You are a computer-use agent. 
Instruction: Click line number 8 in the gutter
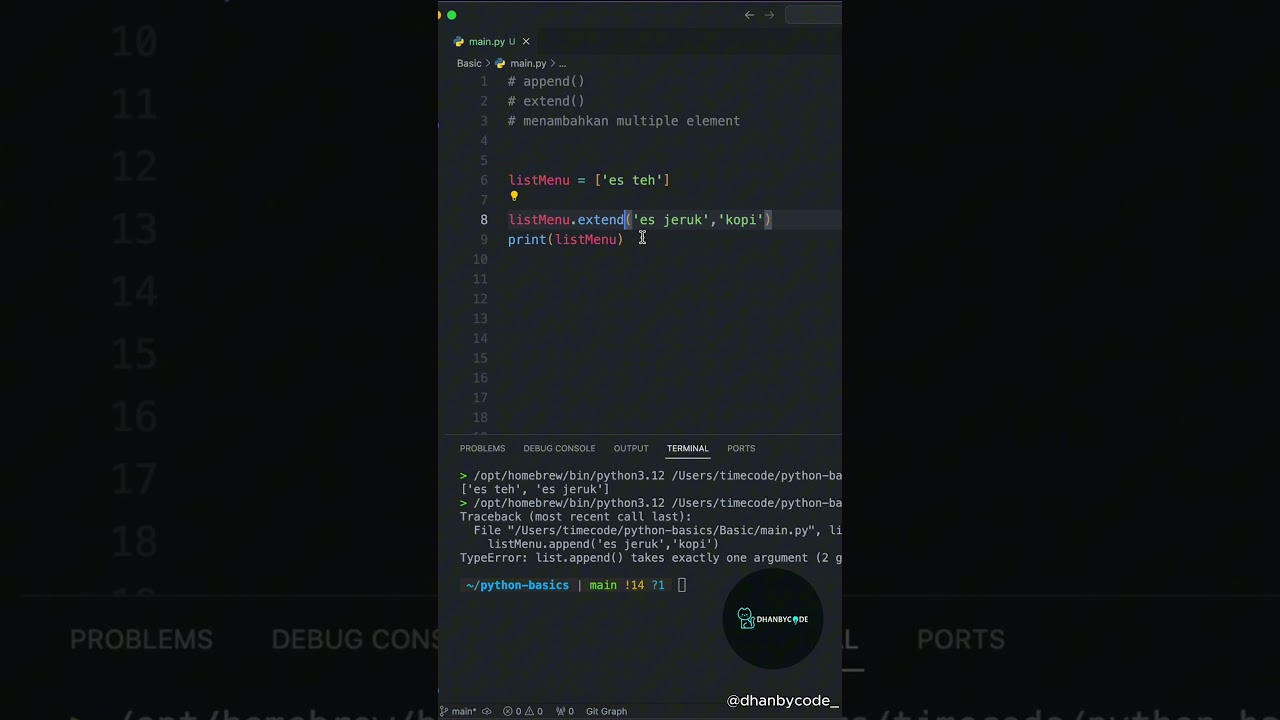[484, 220]
